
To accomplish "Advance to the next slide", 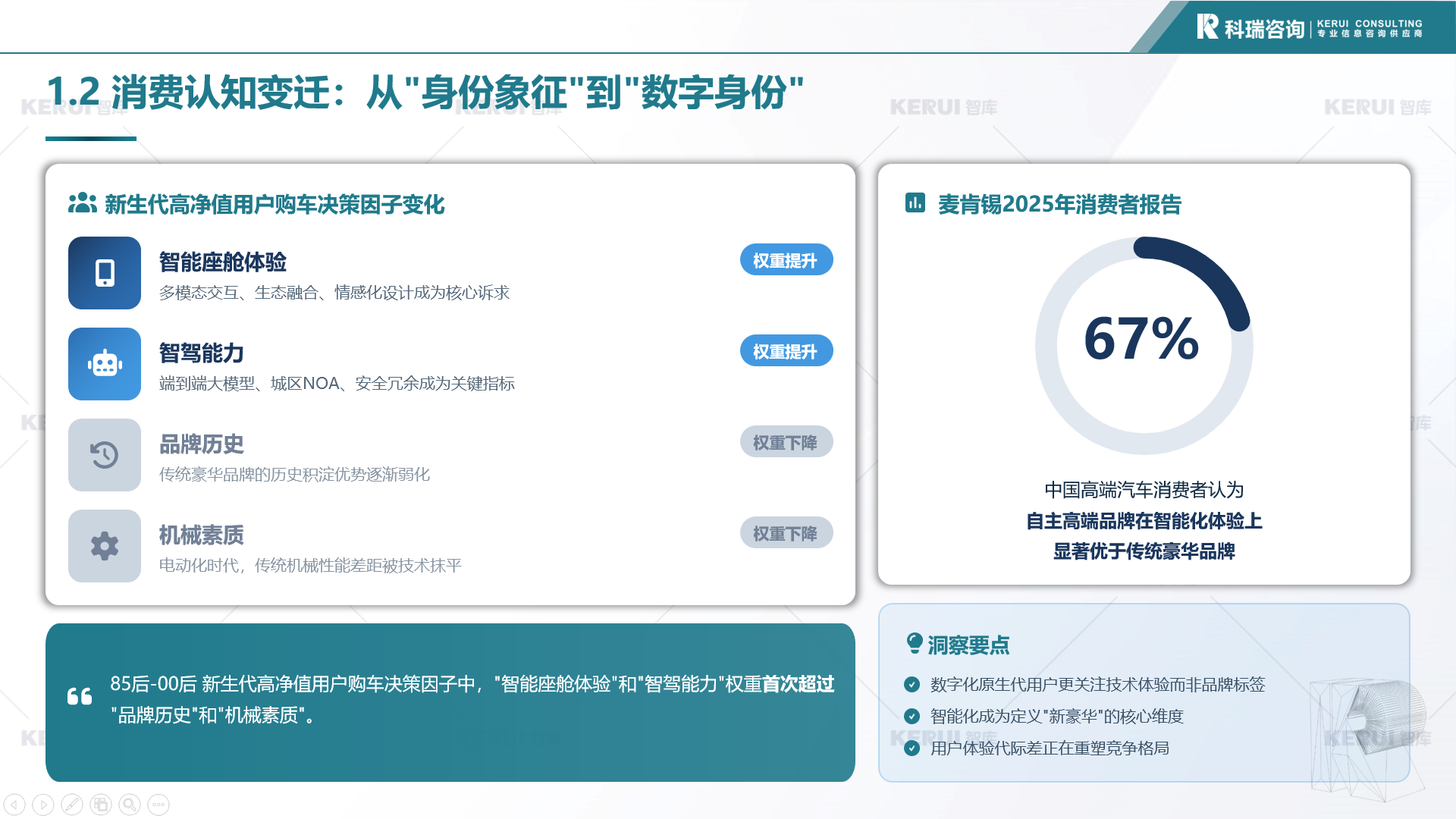I will coord(43,805).
